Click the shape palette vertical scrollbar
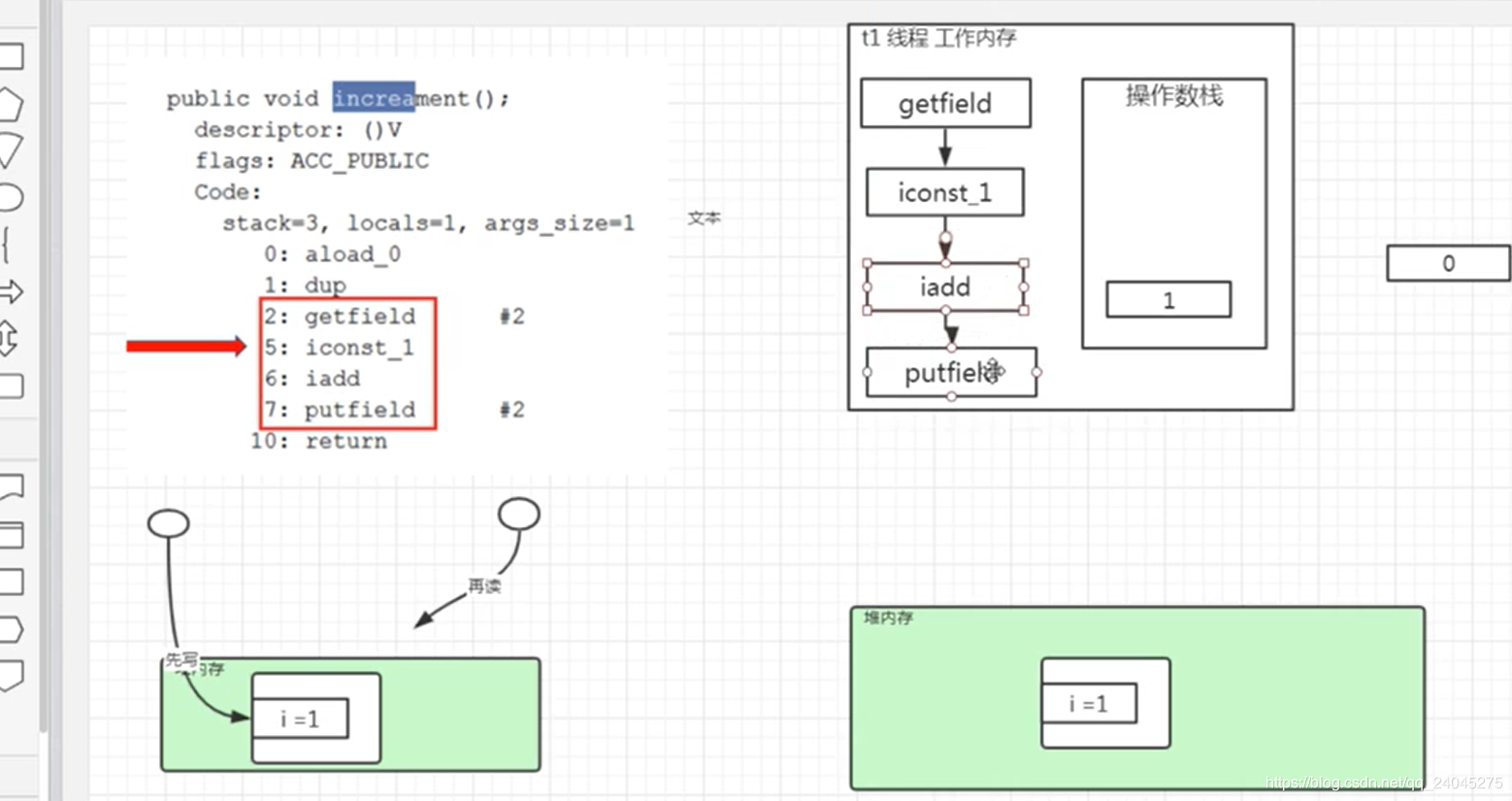This screenshot has height=801, width=1512. point(44,369)
